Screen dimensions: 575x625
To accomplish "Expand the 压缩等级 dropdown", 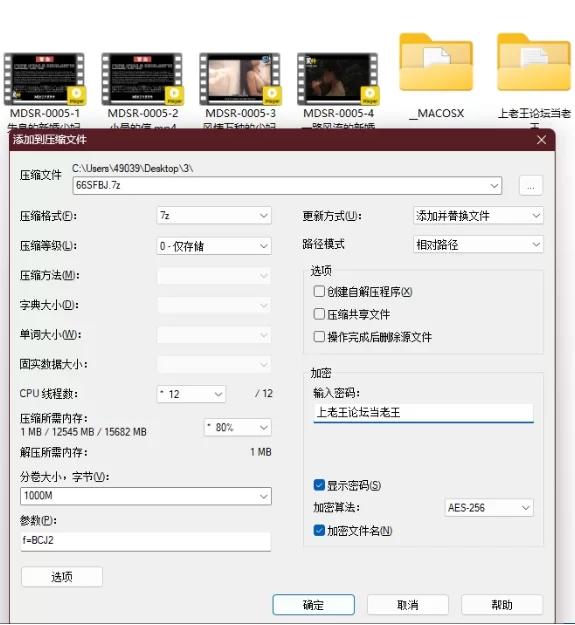I will [214, 246].
